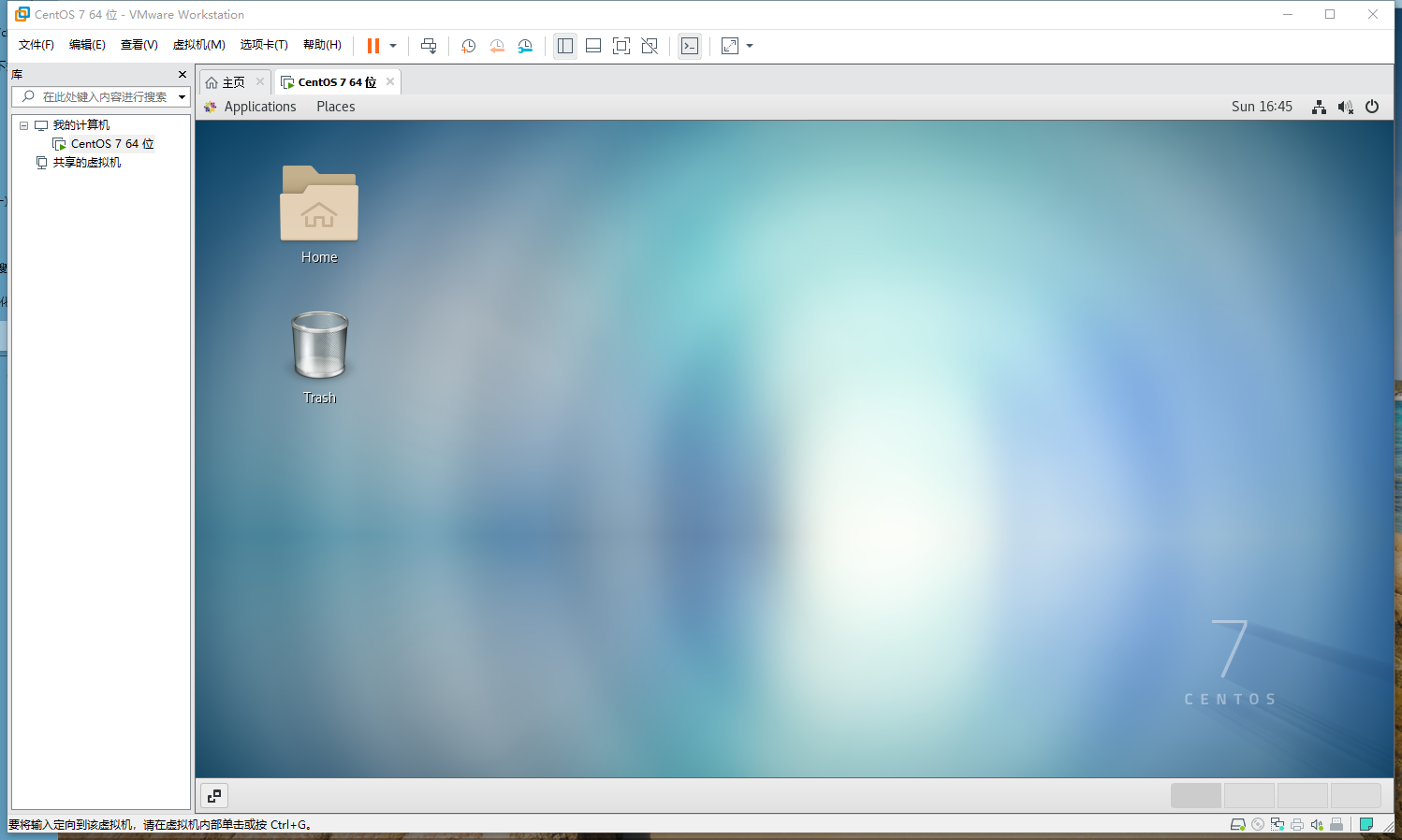This screenshot has height=840, width=1402.
Task: Collapse the 我的计算机 tree node
Action: 23,125
